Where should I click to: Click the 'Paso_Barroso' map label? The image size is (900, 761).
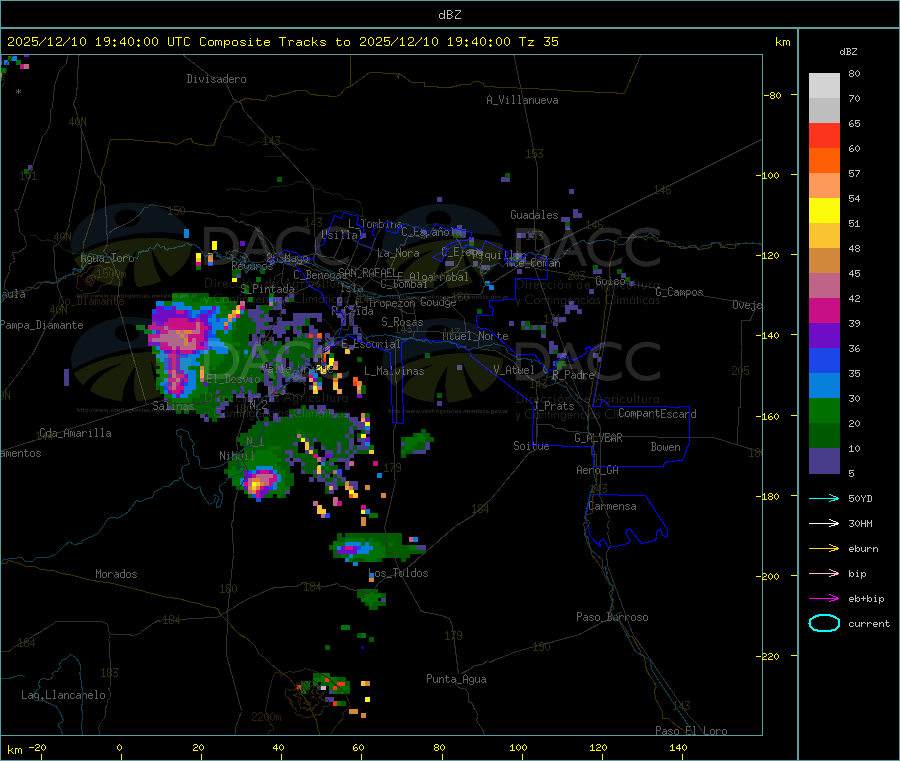click(x=612, y=617)
